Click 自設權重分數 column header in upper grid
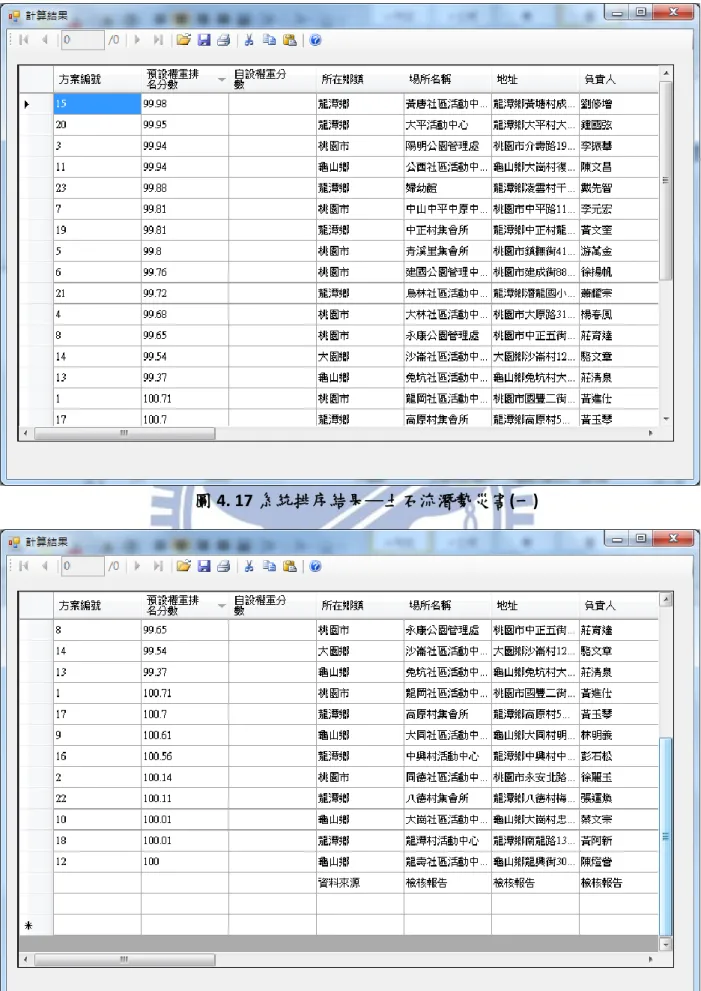The width and height of the screenshot is (701, 991). point(272,79)
